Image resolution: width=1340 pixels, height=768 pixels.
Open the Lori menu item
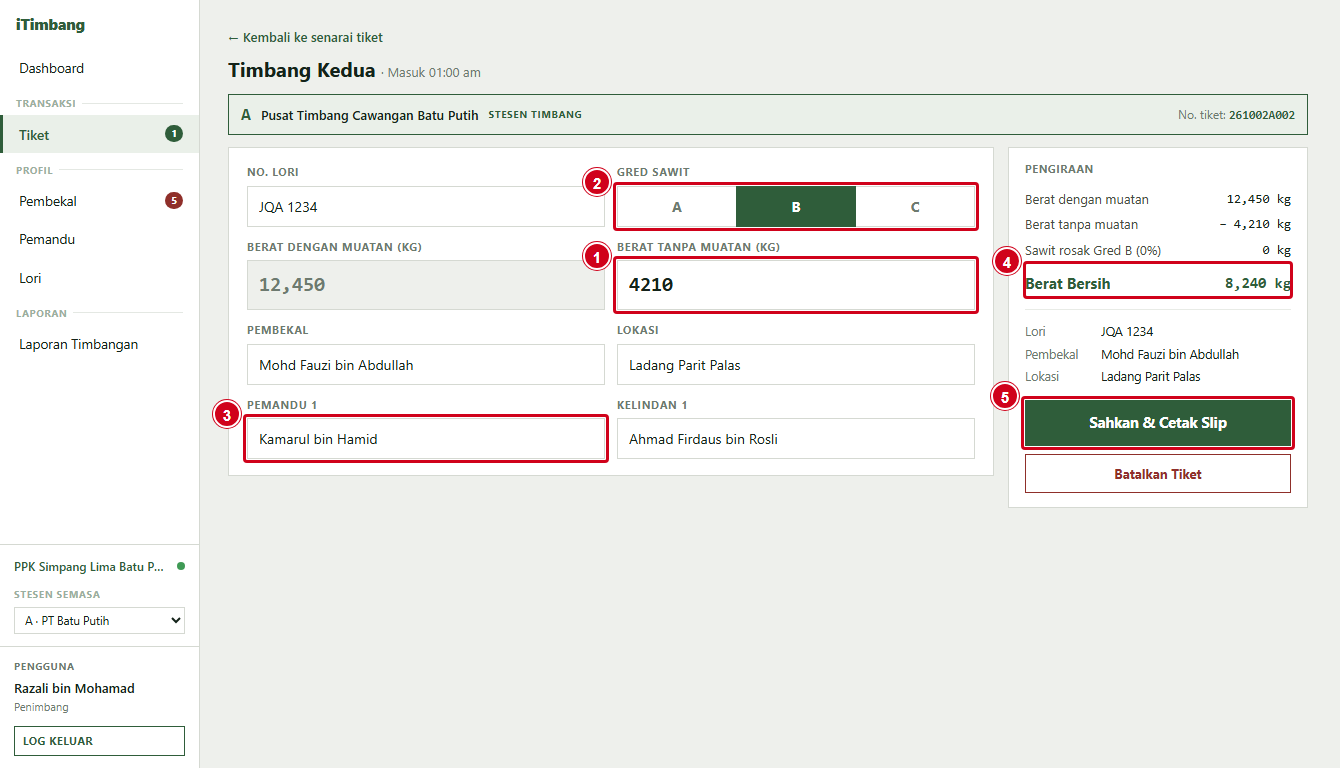[x=100, y=278]
